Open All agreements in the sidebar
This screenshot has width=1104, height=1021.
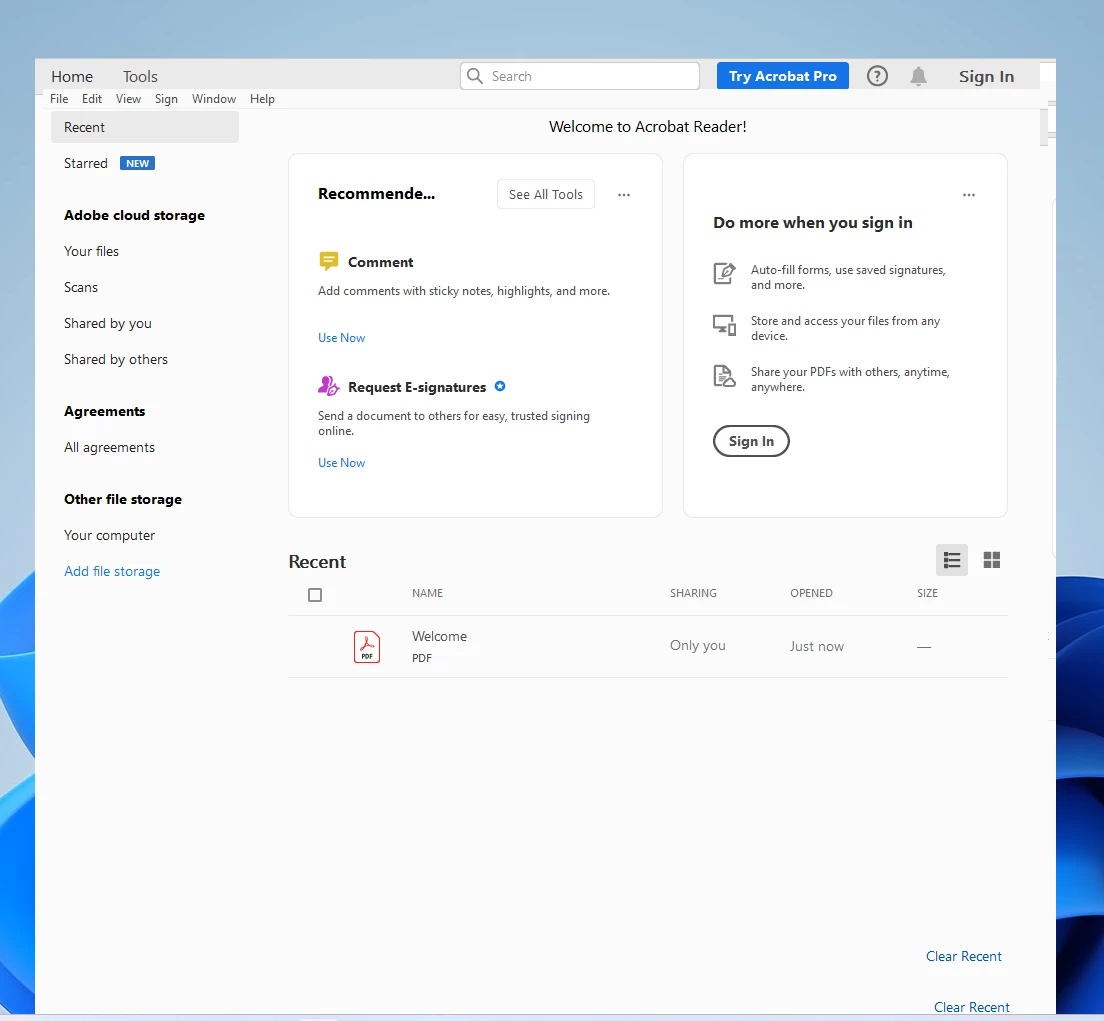pyautogui.click(x=109, y=447)
